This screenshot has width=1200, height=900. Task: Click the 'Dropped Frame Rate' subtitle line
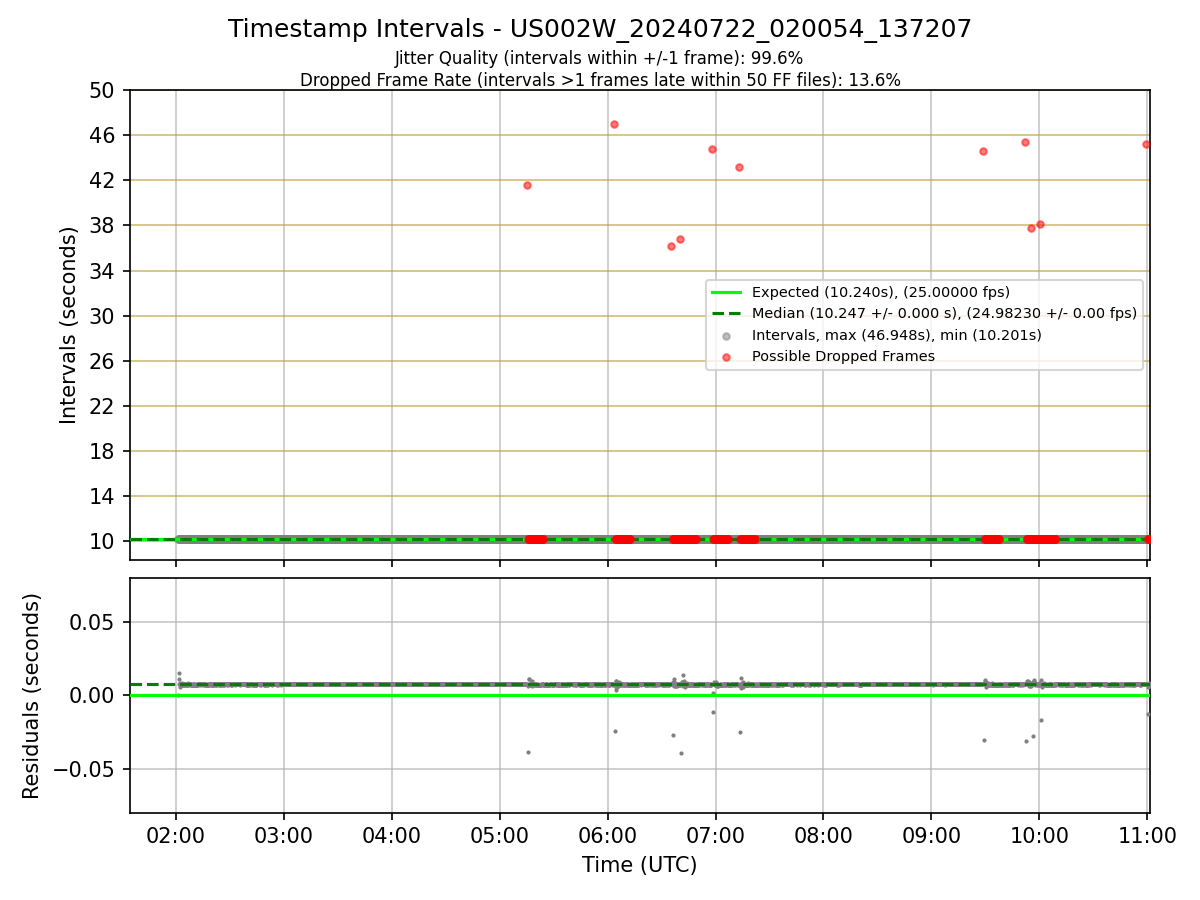coord(600,80)
